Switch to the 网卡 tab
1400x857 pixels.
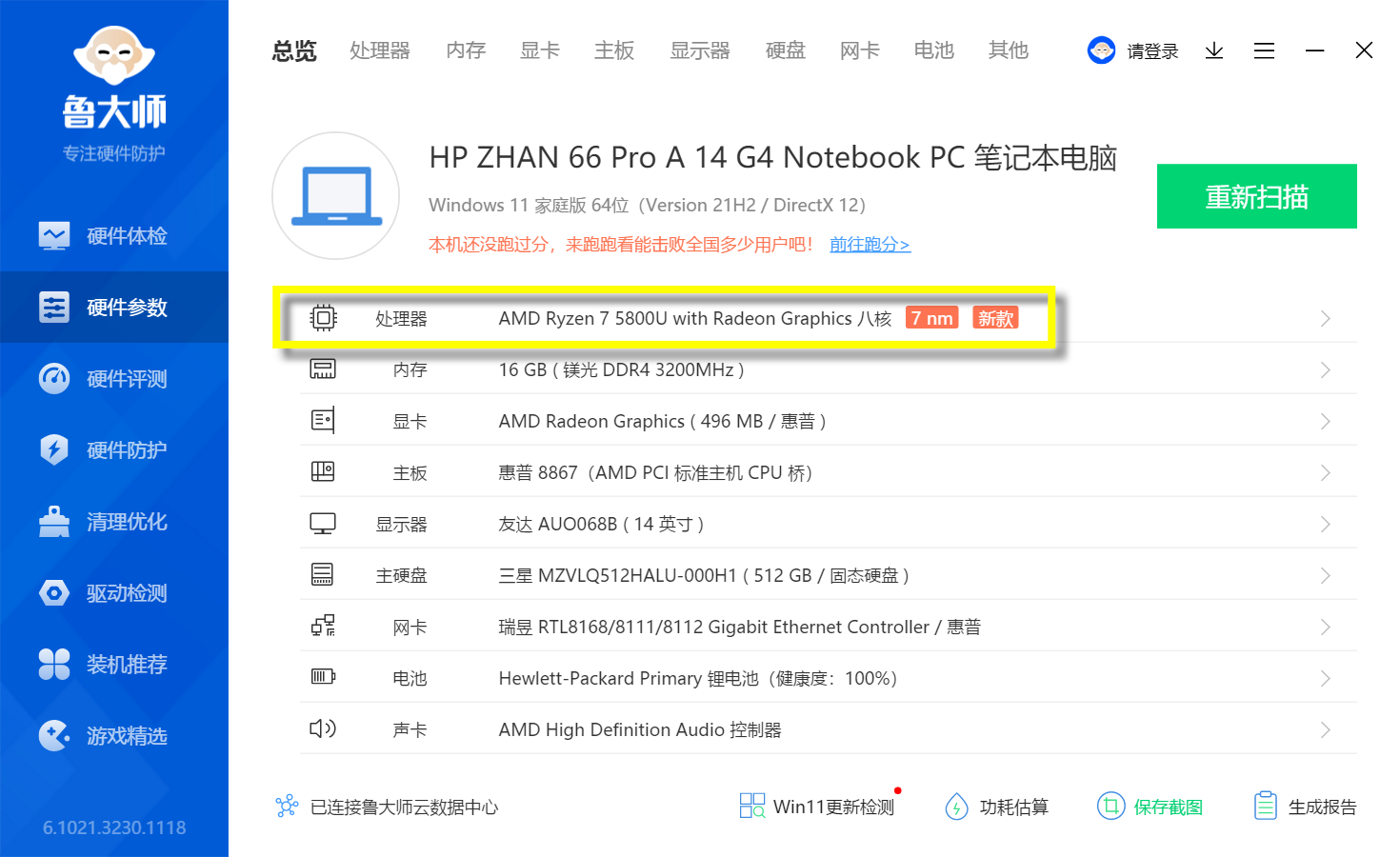(860, 50)
